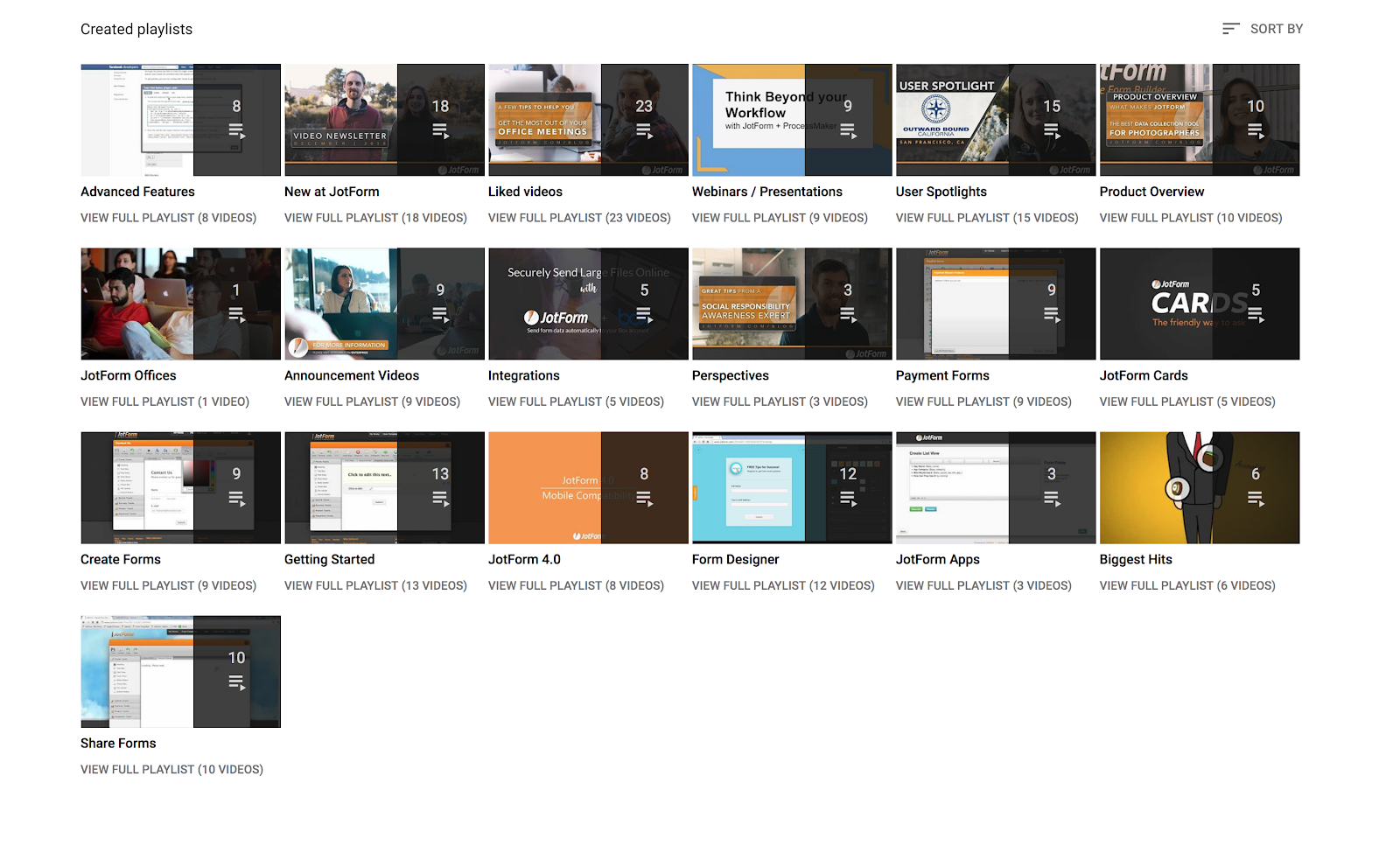Viewport: 1400px width, 846px height.
Task: Open the Perspectives playlist title
Action: pos(731,375)
